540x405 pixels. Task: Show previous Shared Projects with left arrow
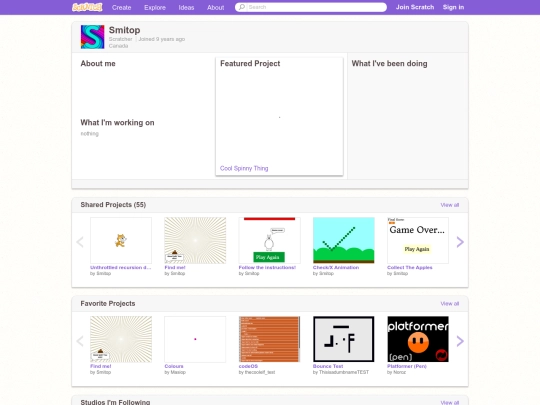(80, 242)
